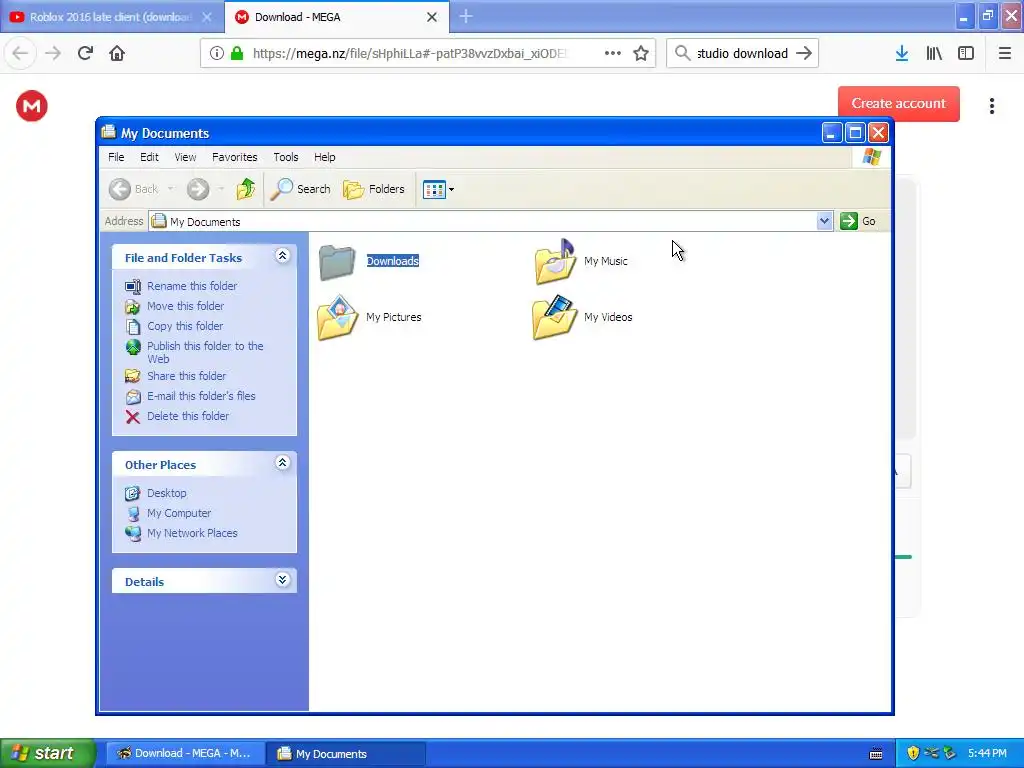The width and height of the screenshot is (1024, 768).
Task: Click Publish this folder to the Web
Action: 205,352
